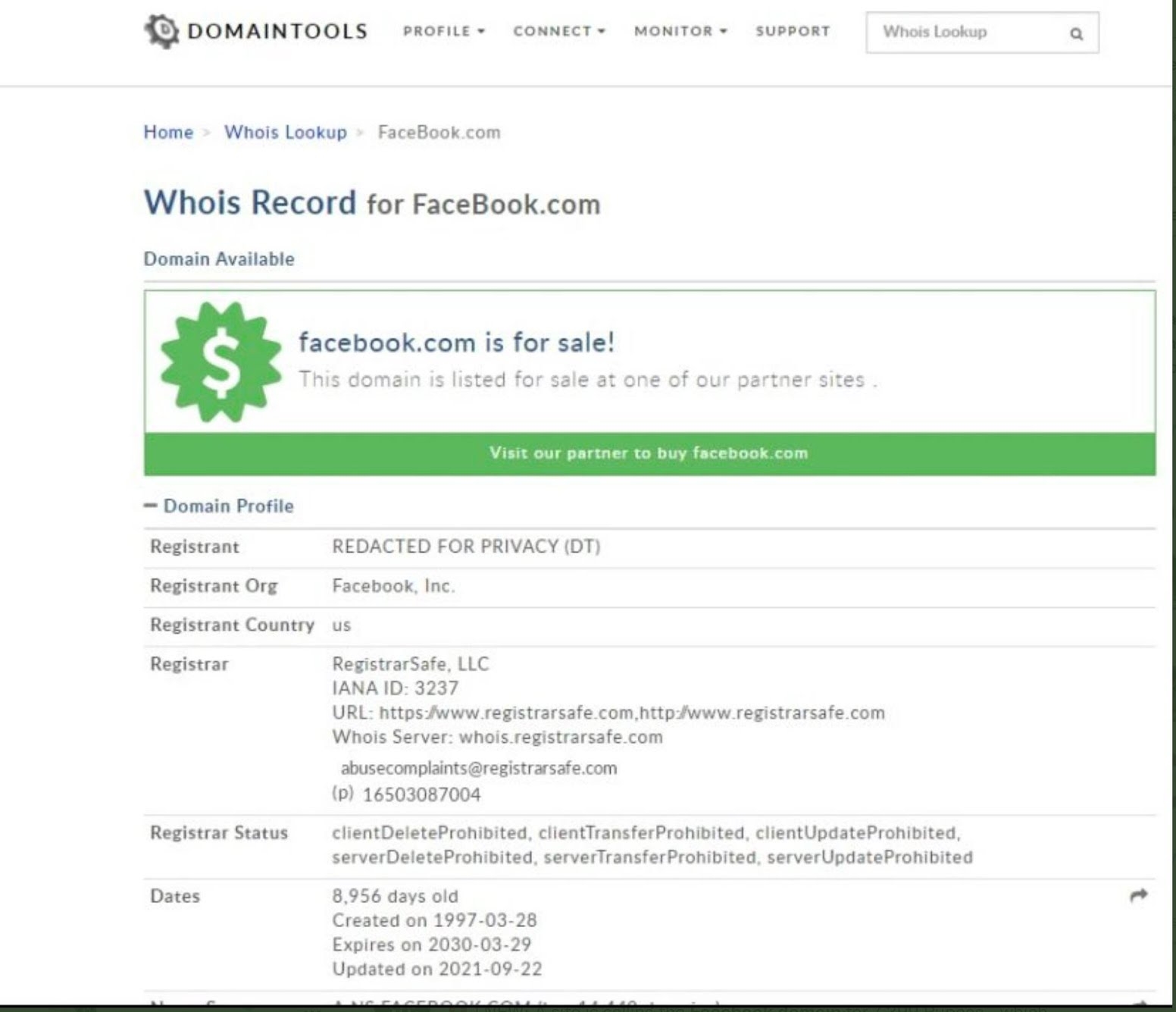Open Whois Lookup breadcrumb link
1176x1012 pixels.
coord(286,132)
